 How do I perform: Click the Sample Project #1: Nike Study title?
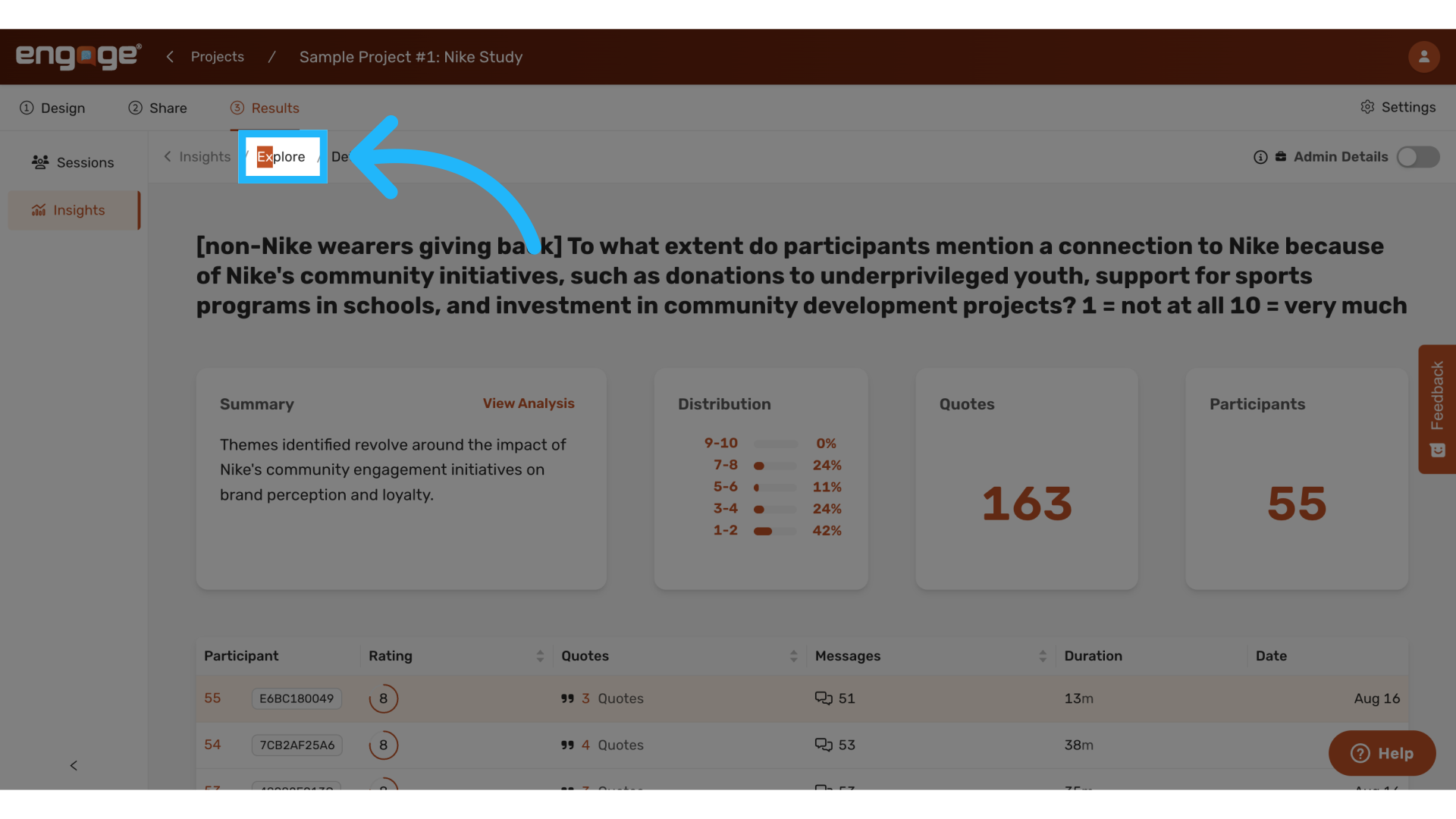pyautogui.click(x=410, y=57)
